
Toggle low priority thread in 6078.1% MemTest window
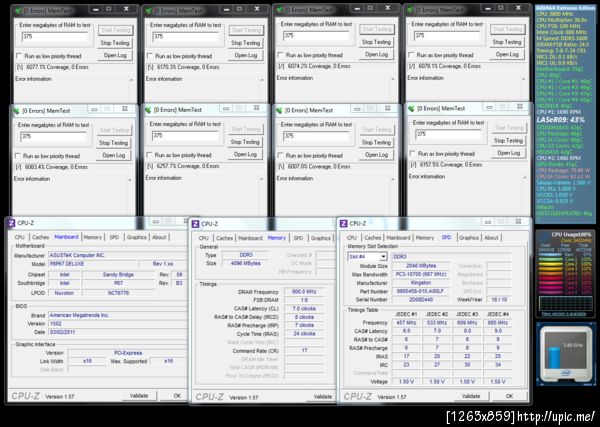(411, 55)
